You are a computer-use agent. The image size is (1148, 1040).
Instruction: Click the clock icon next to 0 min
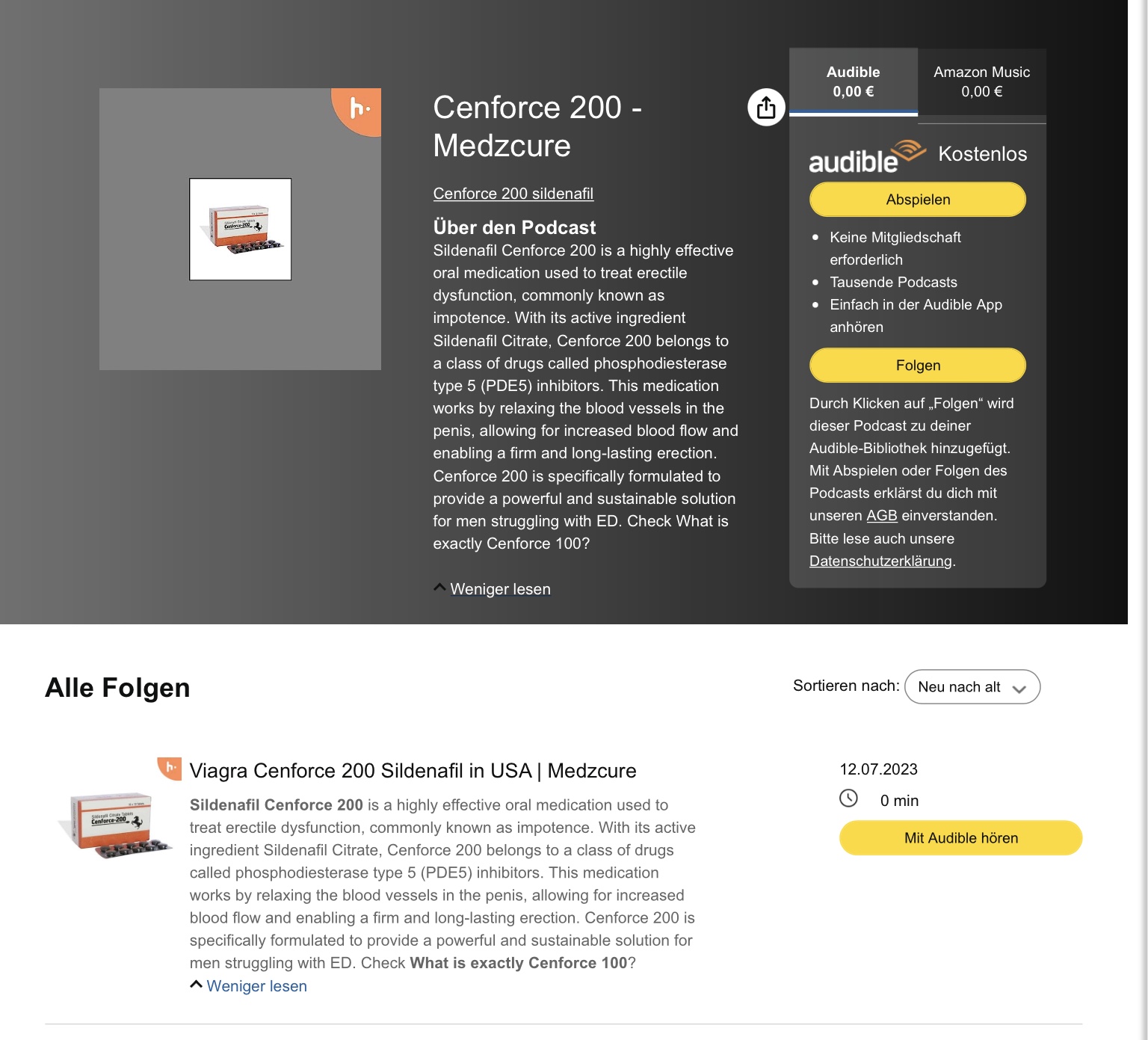[x=848, y=799]
